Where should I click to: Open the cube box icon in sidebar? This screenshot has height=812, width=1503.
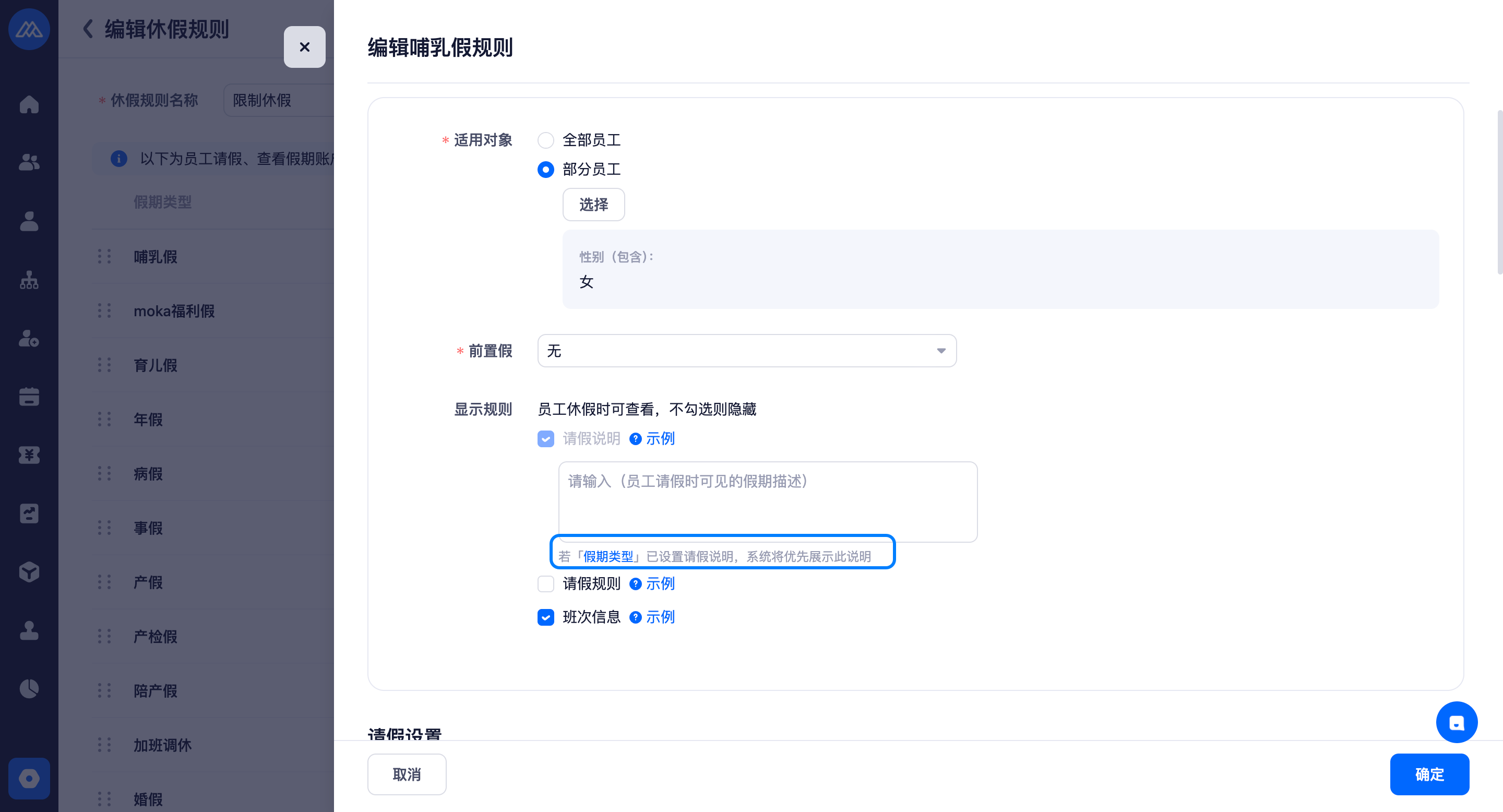(29, 572)
